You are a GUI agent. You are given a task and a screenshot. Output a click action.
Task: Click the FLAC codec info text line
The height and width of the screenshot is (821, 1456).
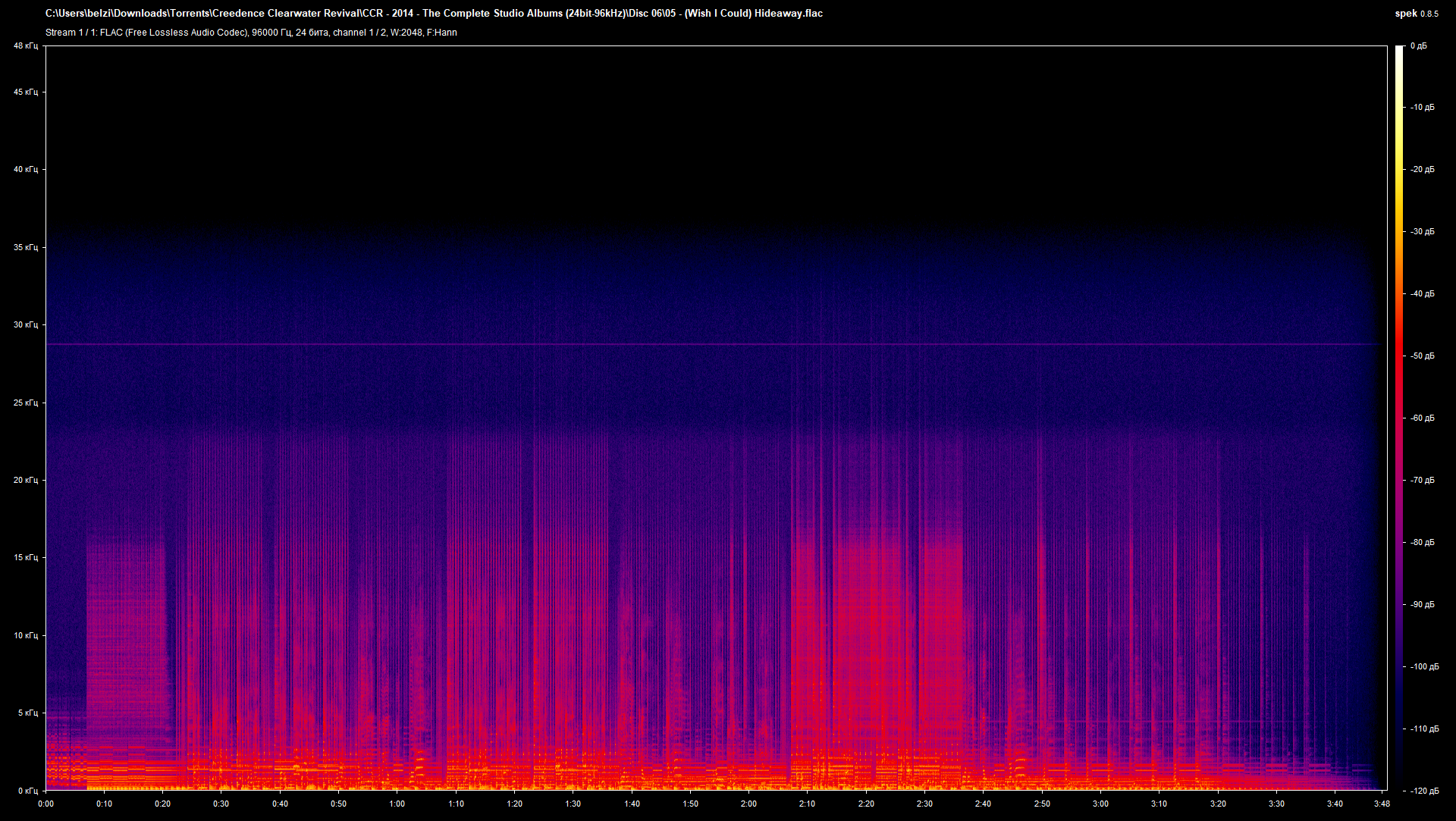pos(174,33)
